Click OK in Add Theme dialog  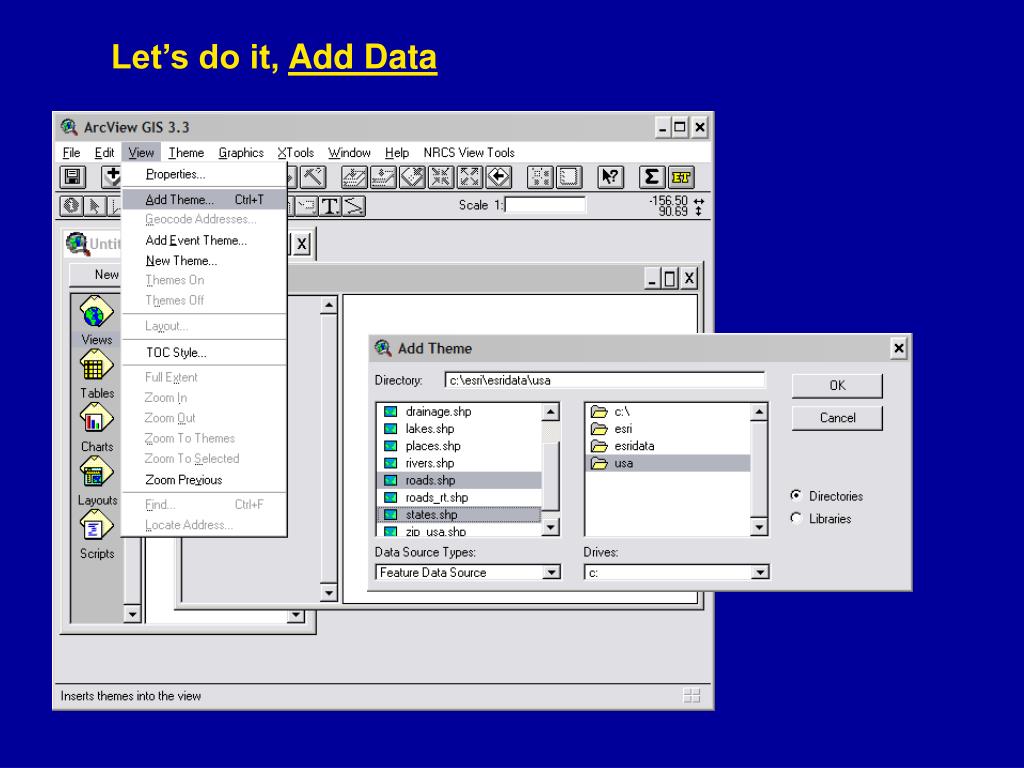[x=837, y=385]
